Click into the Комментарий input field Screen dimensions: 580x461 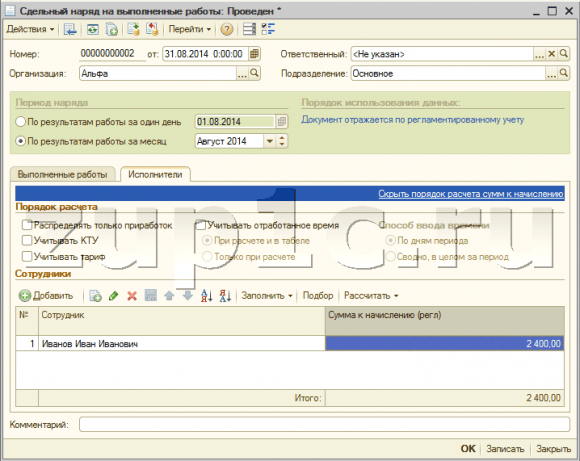tap(324, 424)
